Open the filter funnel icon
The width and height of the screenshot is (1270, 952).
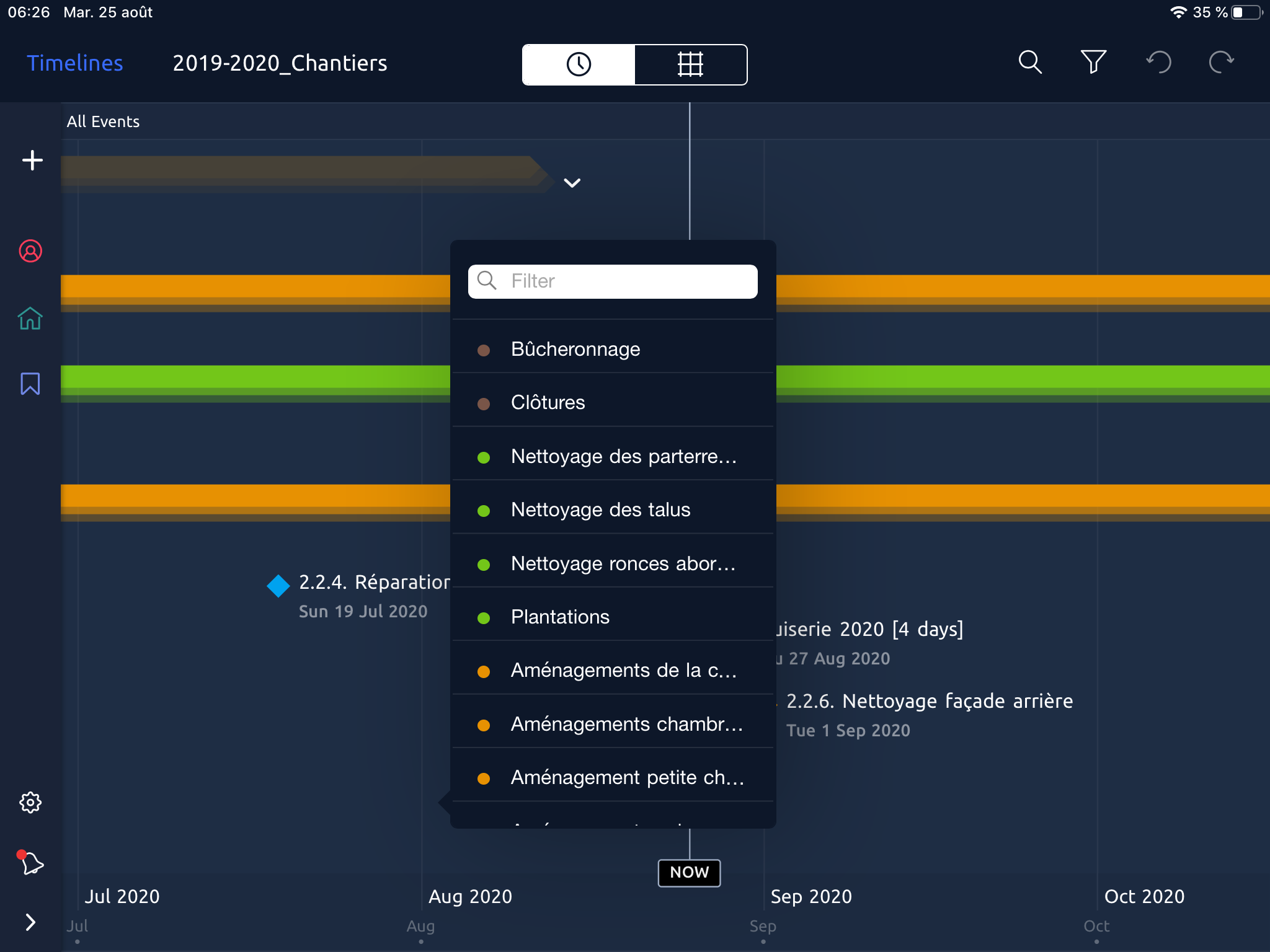tap(1093, 63)
